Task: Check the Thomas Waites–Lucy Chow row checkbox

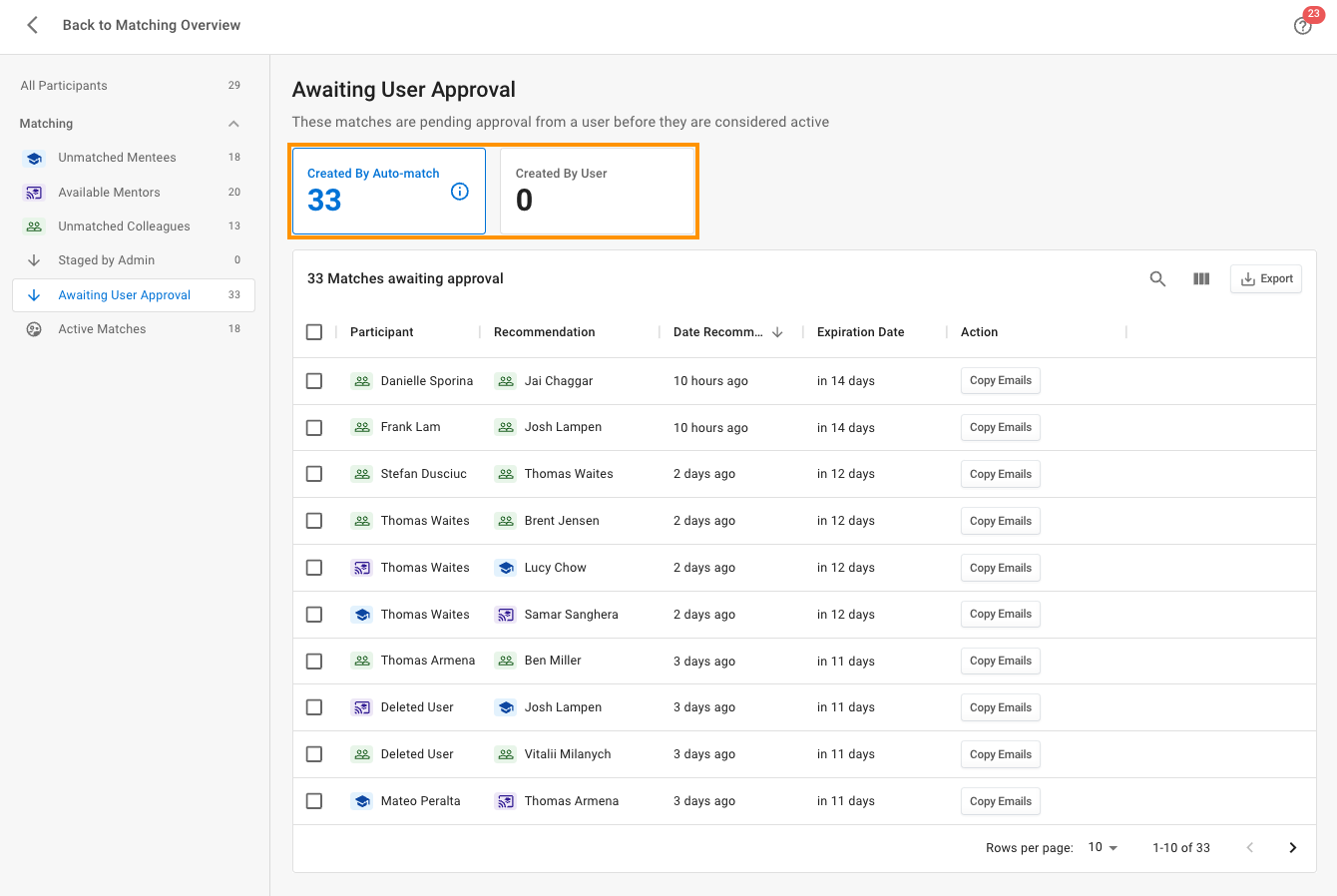Action: pos(314,568)
